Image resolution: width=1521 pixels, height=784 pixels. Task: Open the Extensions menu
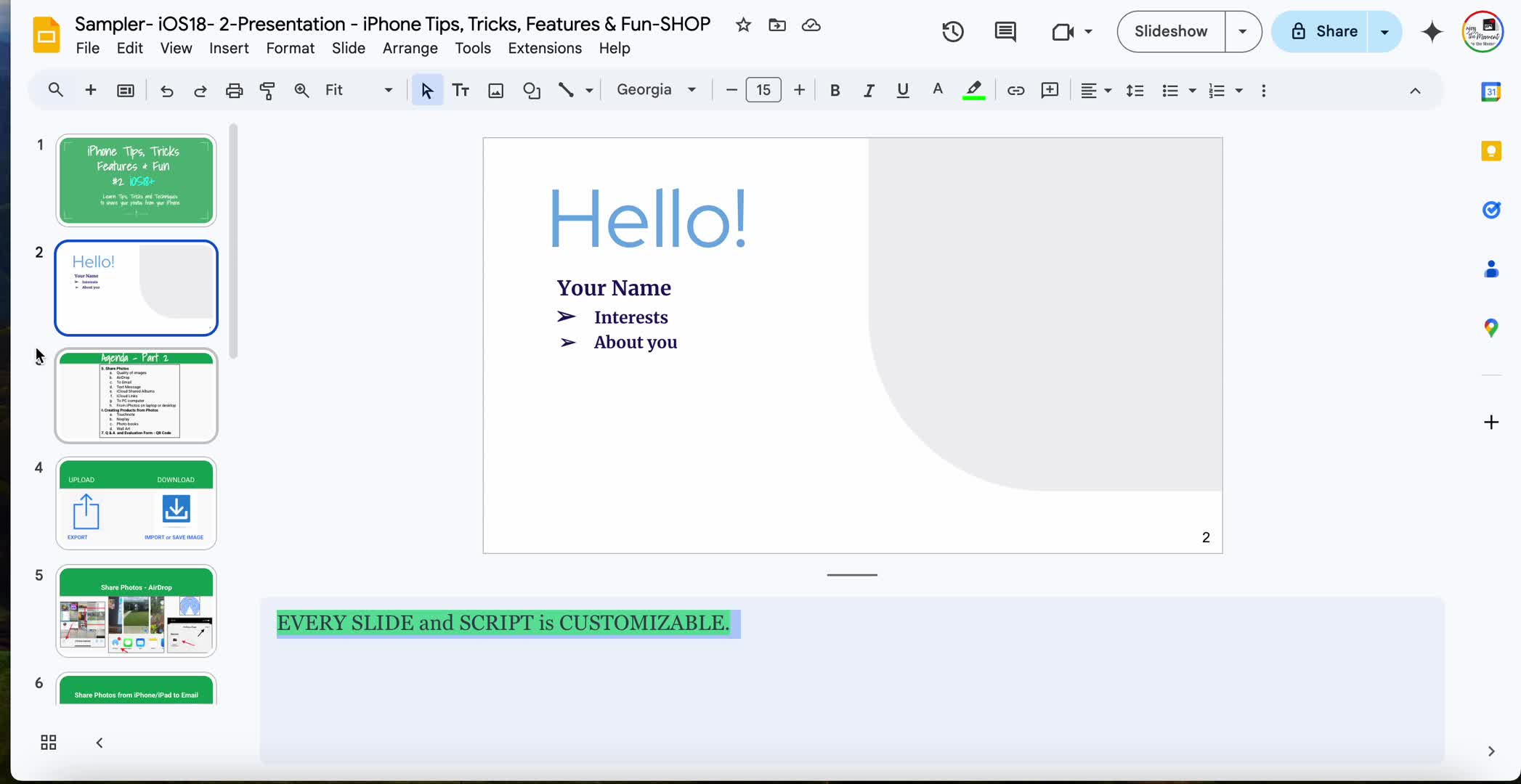[545, 48]
